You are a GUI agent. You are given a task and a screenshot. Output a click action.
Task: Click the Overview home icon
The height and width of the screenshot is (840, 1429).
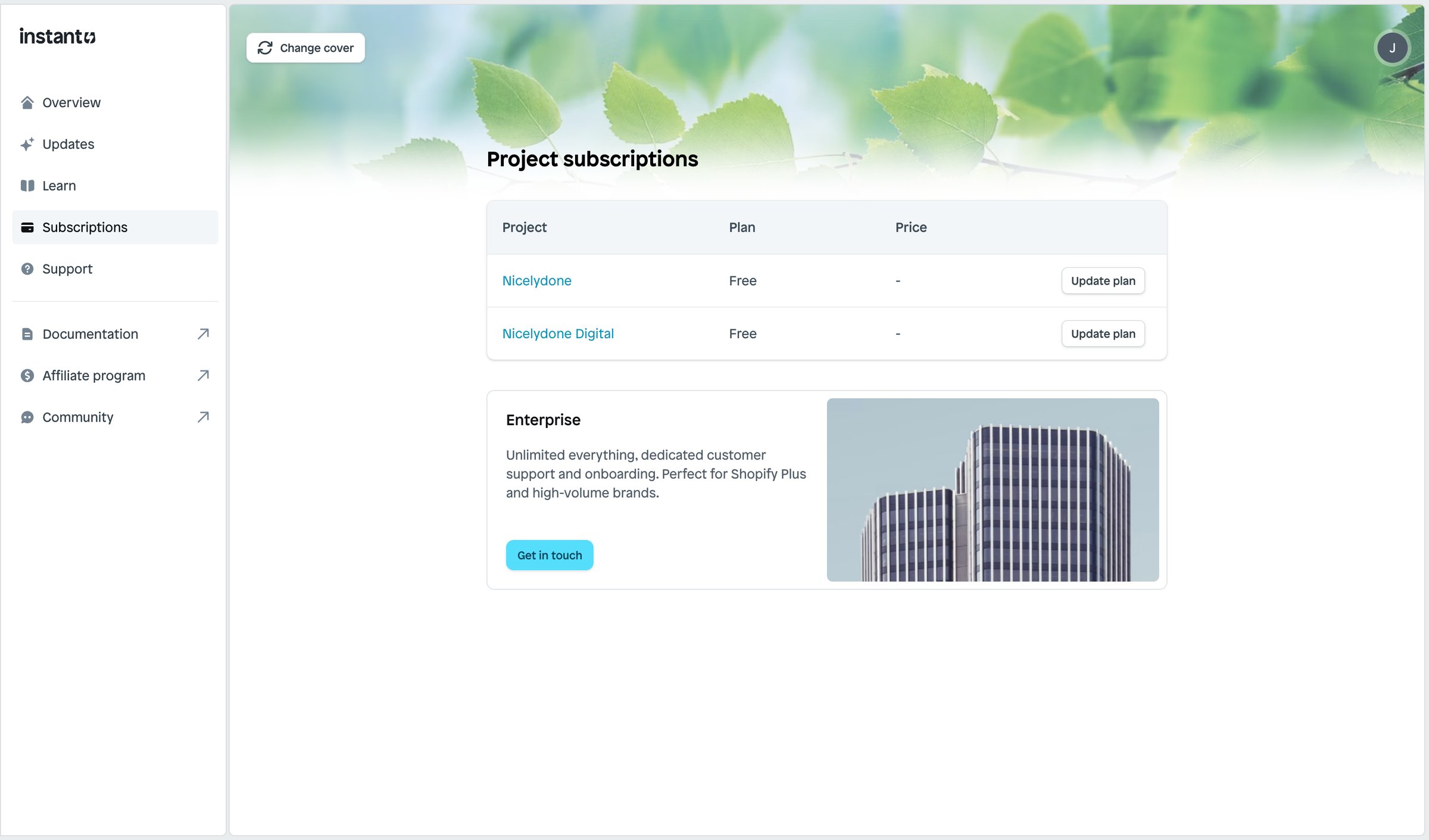(27, 102)
